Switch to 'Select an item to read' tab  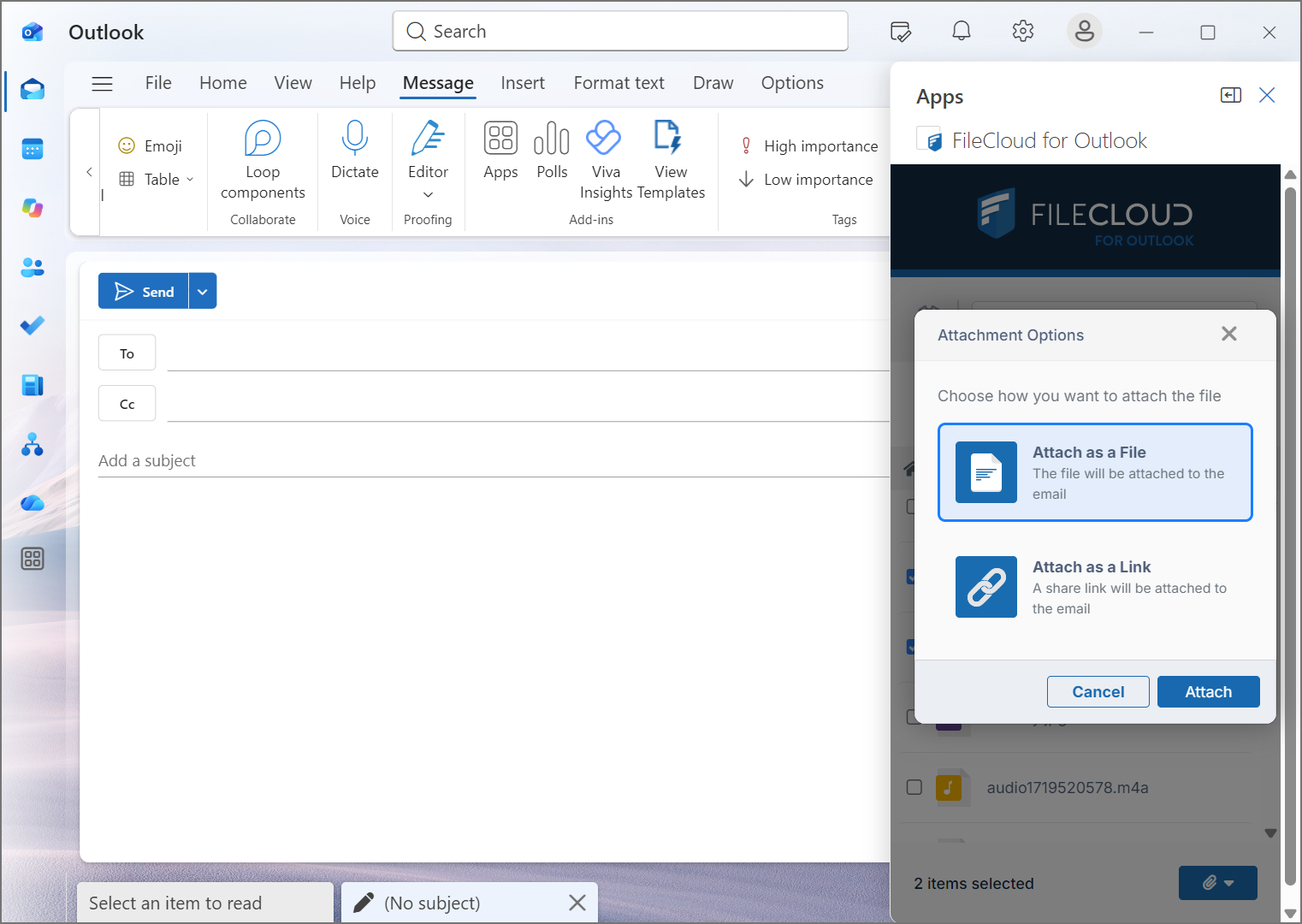pyautogui.click(x=205, y=903)
